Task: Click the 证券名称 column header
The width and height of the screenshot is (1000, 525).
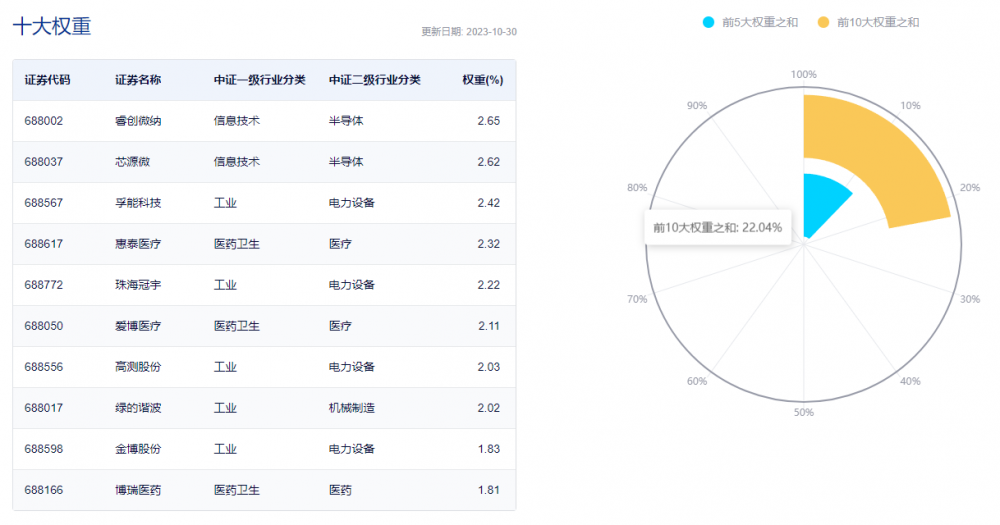Action: [138, 80]
